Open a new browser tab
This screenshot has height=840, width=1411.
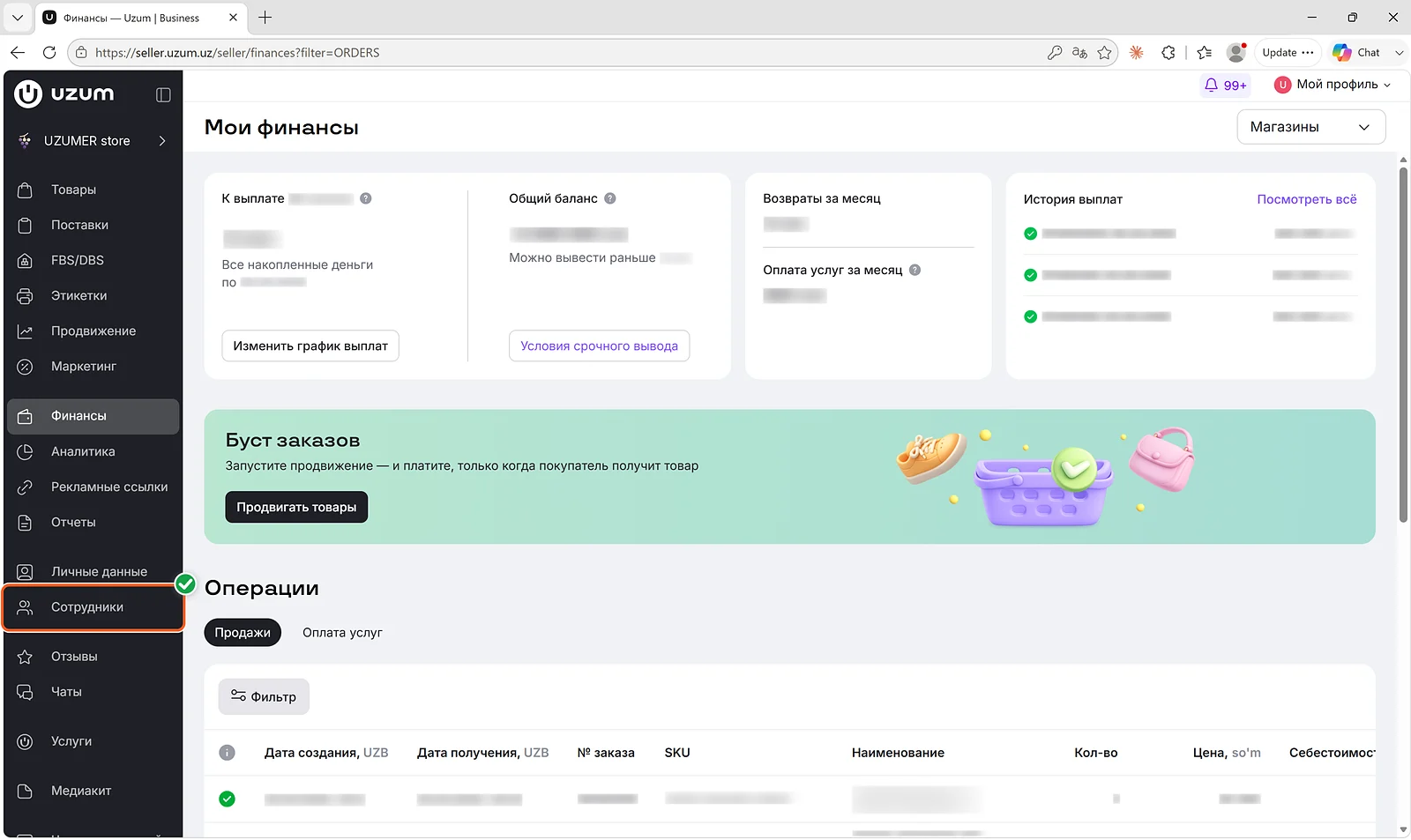click(265, 18)
